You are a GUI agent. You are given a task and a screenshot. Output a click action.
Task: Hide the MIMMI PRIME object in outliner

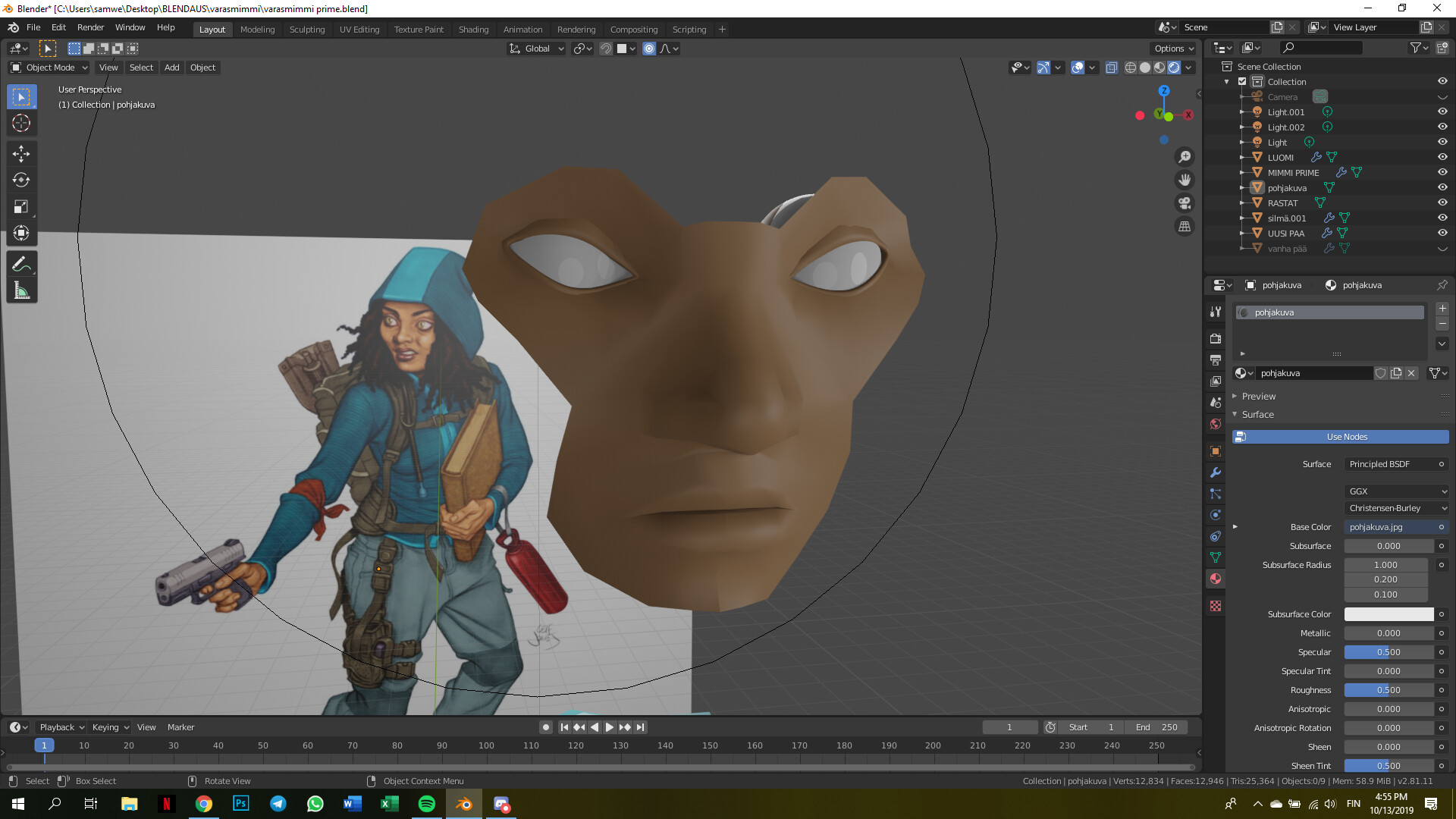click(1442, 172)
